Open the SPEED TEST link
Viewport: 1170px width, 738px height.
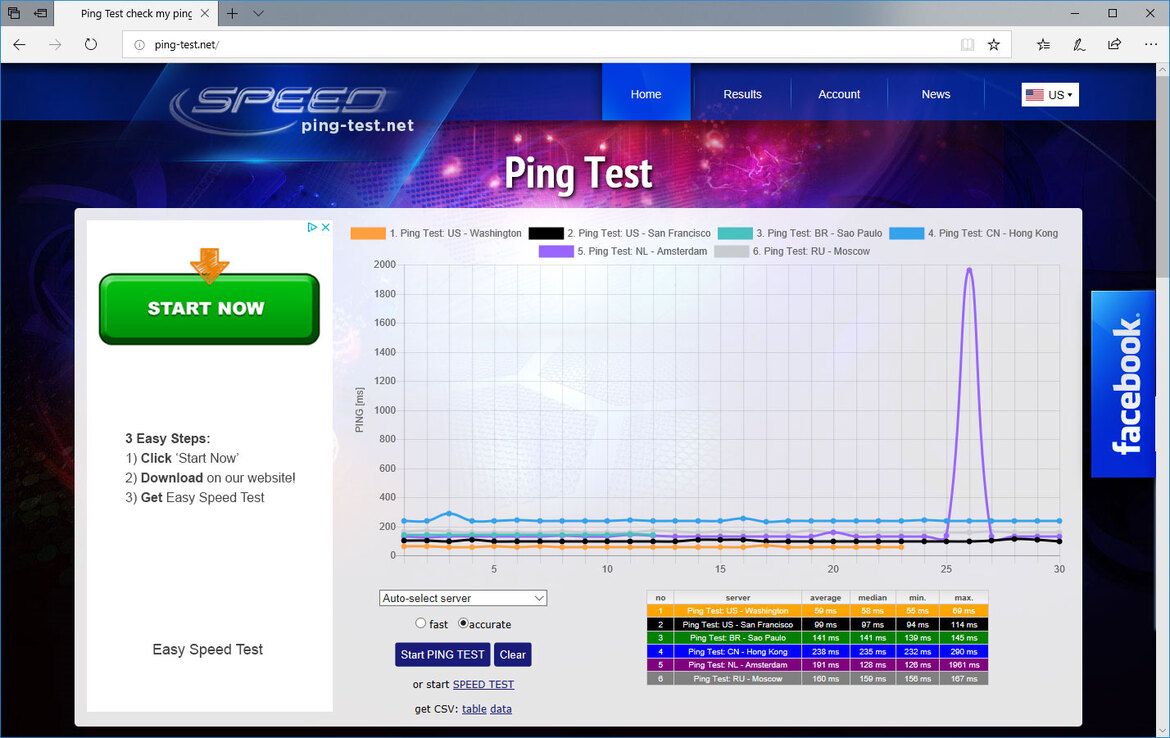click(484, 684)
